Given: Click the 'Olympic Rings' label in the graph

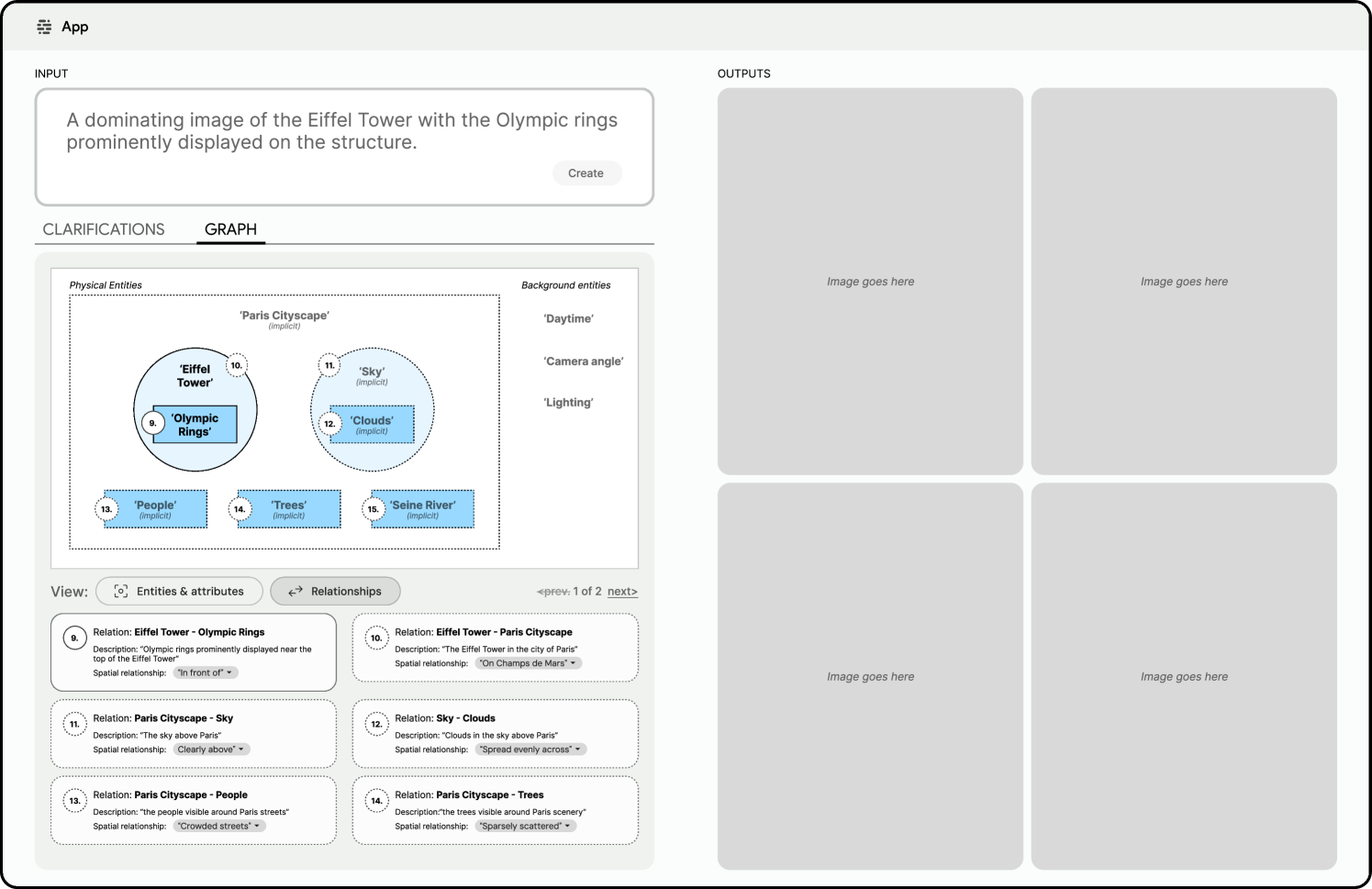Looking at the screenshot, I should 195,425.
